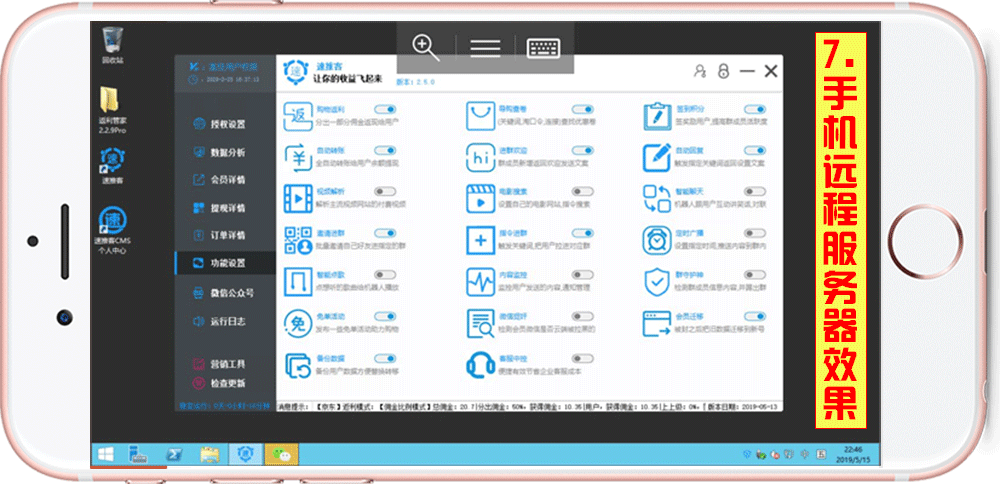The image size is (1000, 484).
Task: Click 检查更新 at the sidebar bottom
Action: click(219, 384)
